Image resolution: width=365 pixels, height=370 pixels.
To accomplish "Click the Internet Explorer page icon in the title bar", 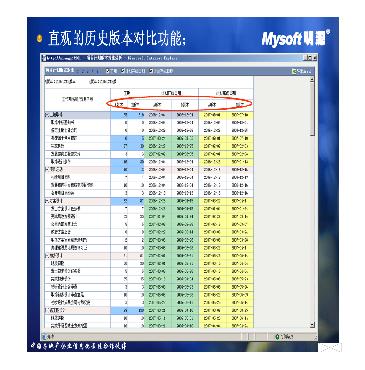I will 43,58.
